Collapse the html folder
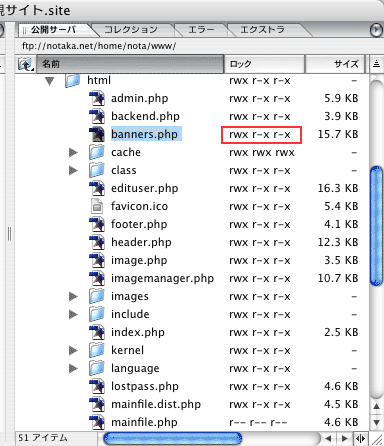 (50, 81)
